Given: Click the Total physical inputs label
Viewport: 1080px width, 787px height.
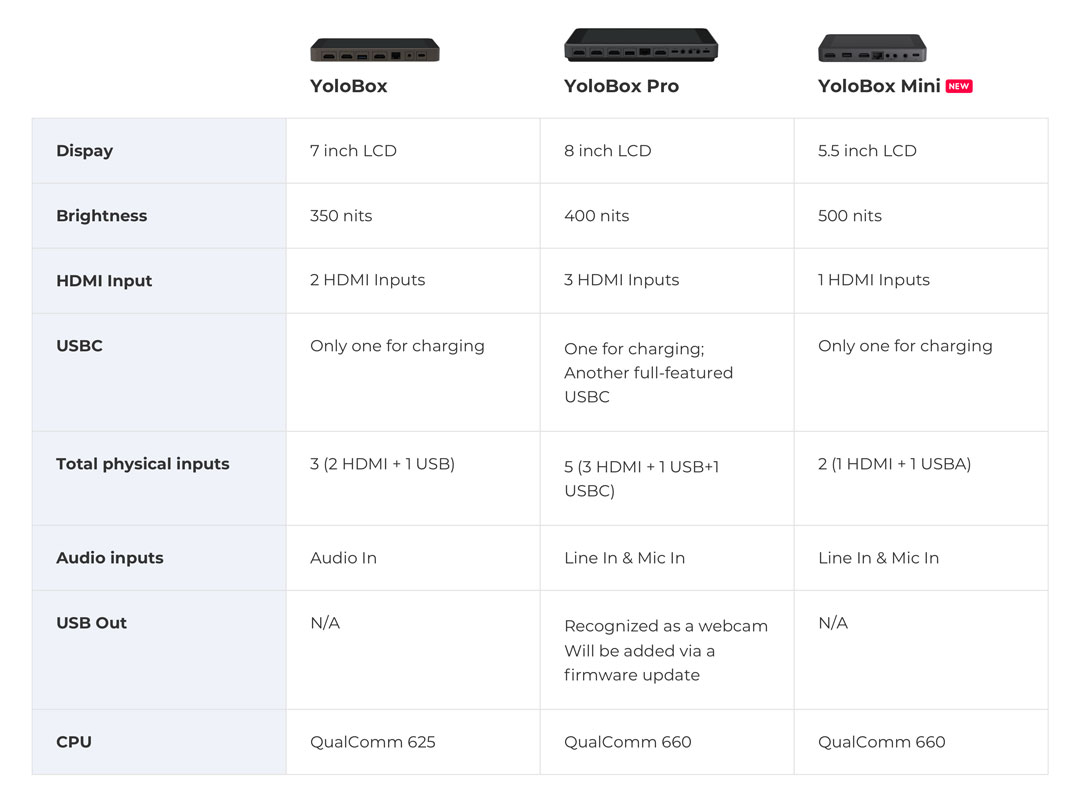Looking at the screenshot, I should coord(143,464).
